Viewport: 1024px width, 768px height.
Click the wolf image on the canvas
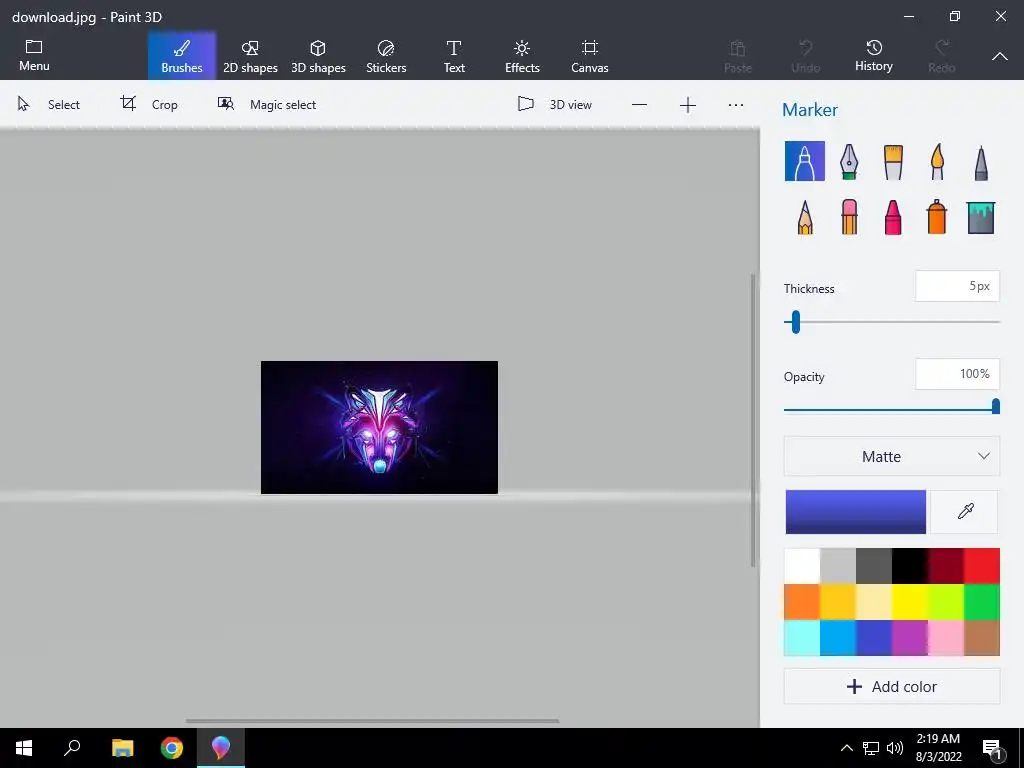tap(379, 428)
